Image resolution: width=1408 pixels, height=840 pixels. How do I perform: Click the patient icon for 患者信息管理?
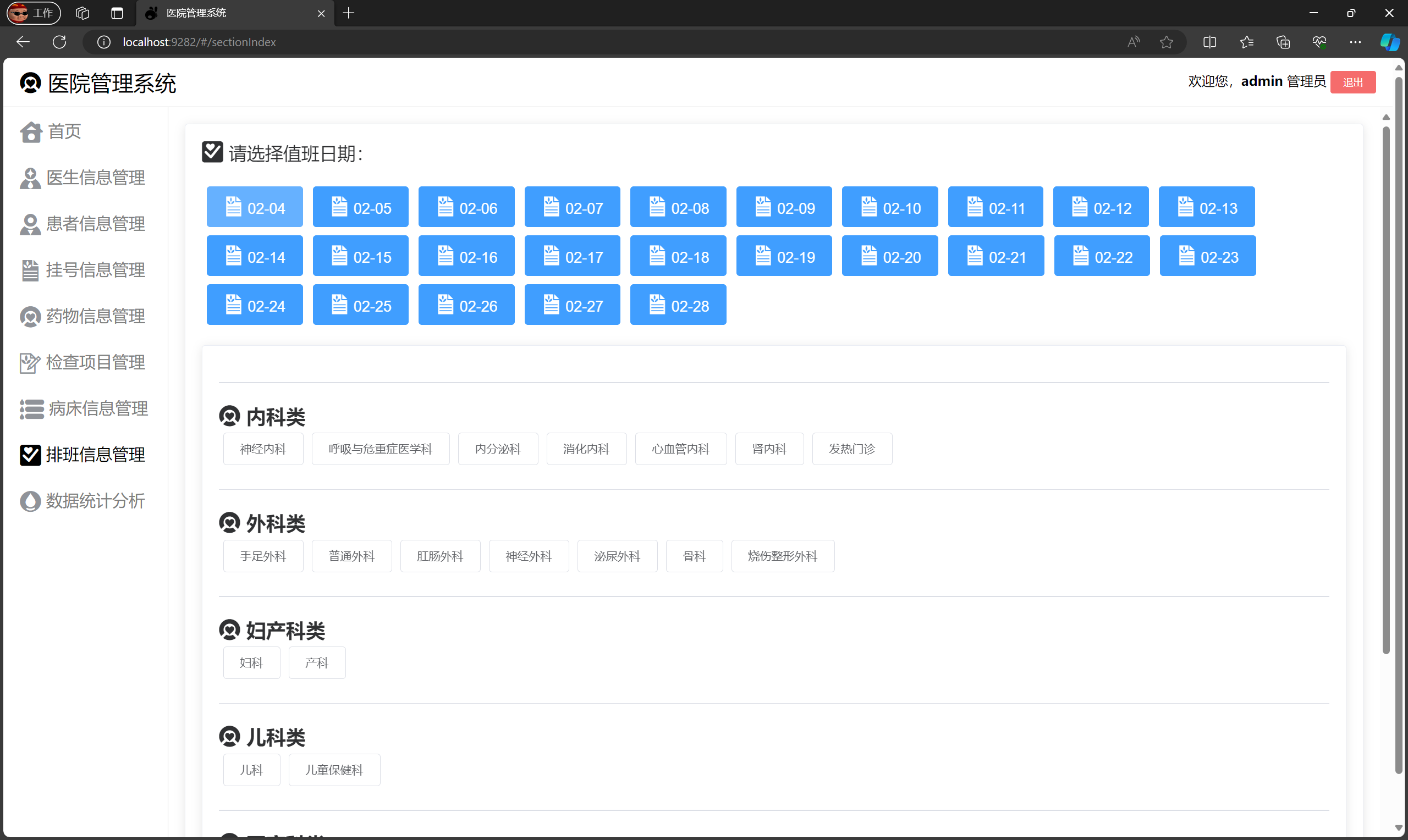coord(30,225)
